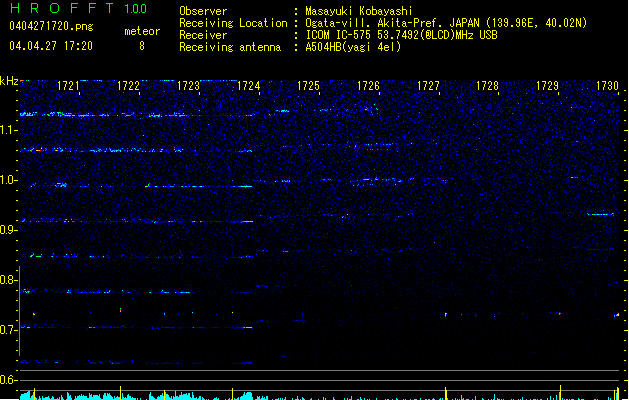This screenshot has height=400, width=629.
Task: Click the 0.8 kHz frequency tick label
Action: 8,280
